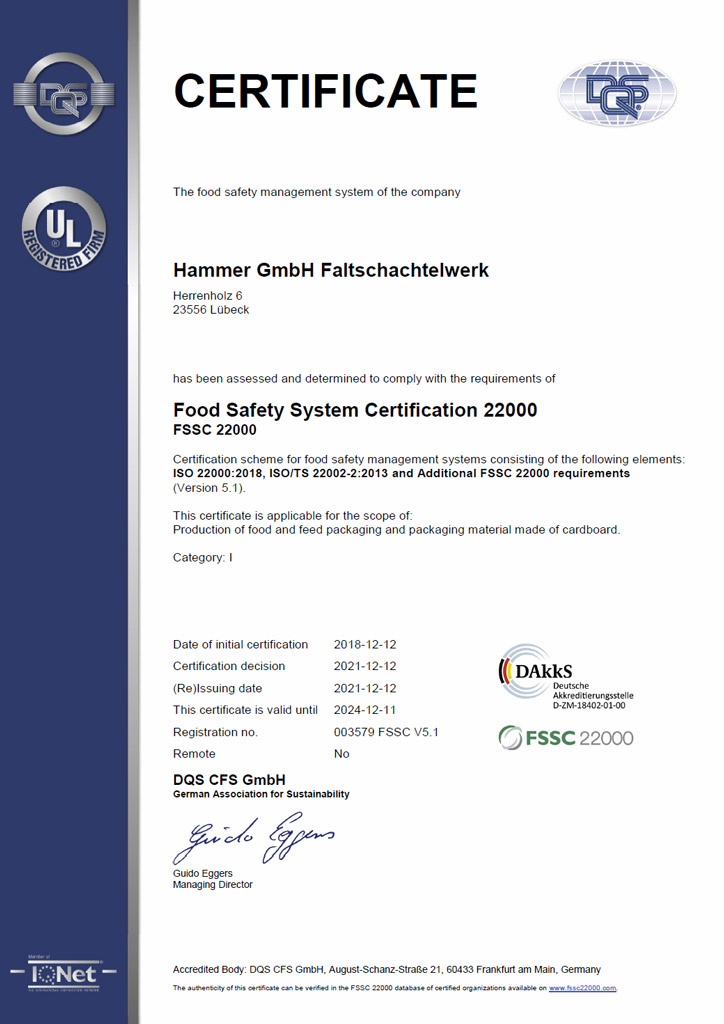Click the DQS CFS GmbH heading
This screenshot has width=724, height=1024.
229,780
